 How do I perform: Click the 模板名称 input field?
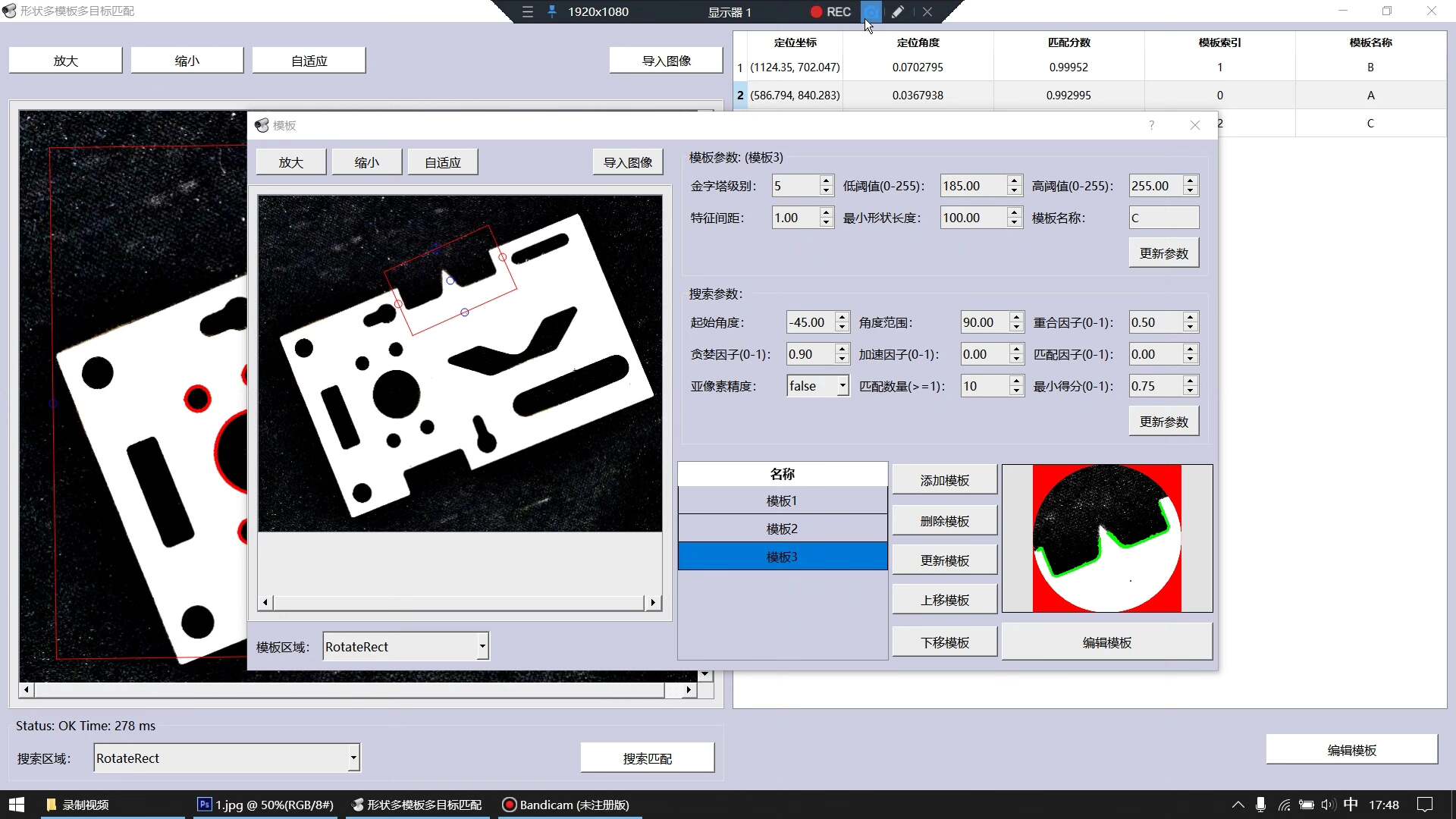tap(1163, 218)
